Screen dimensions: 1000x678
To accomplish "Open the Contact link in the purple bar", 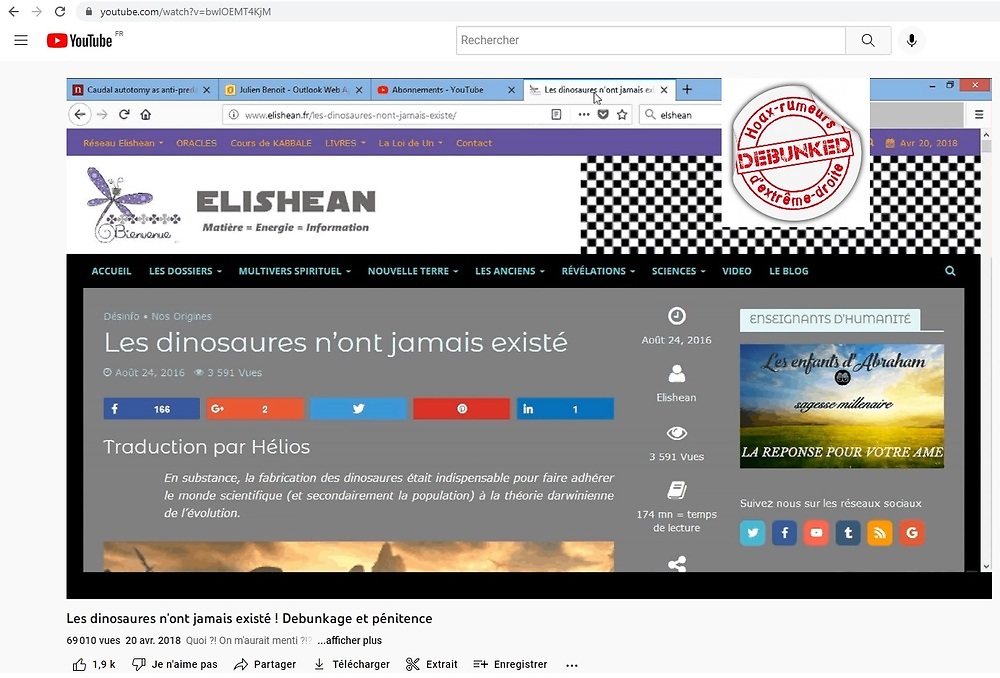I will point(474,143).
